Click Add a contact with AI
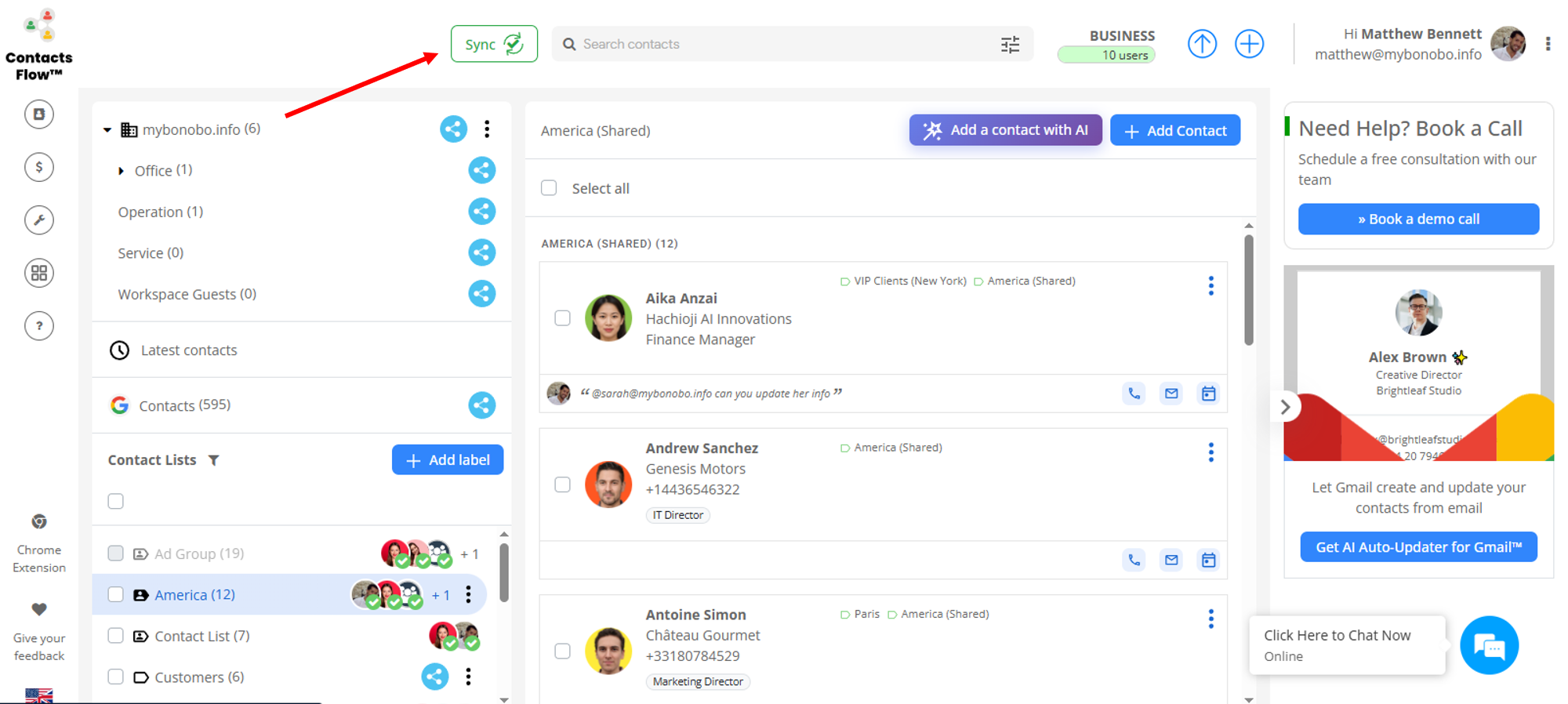The height and width of the screenshot is (704, 1568). (x=1005, y=130)
